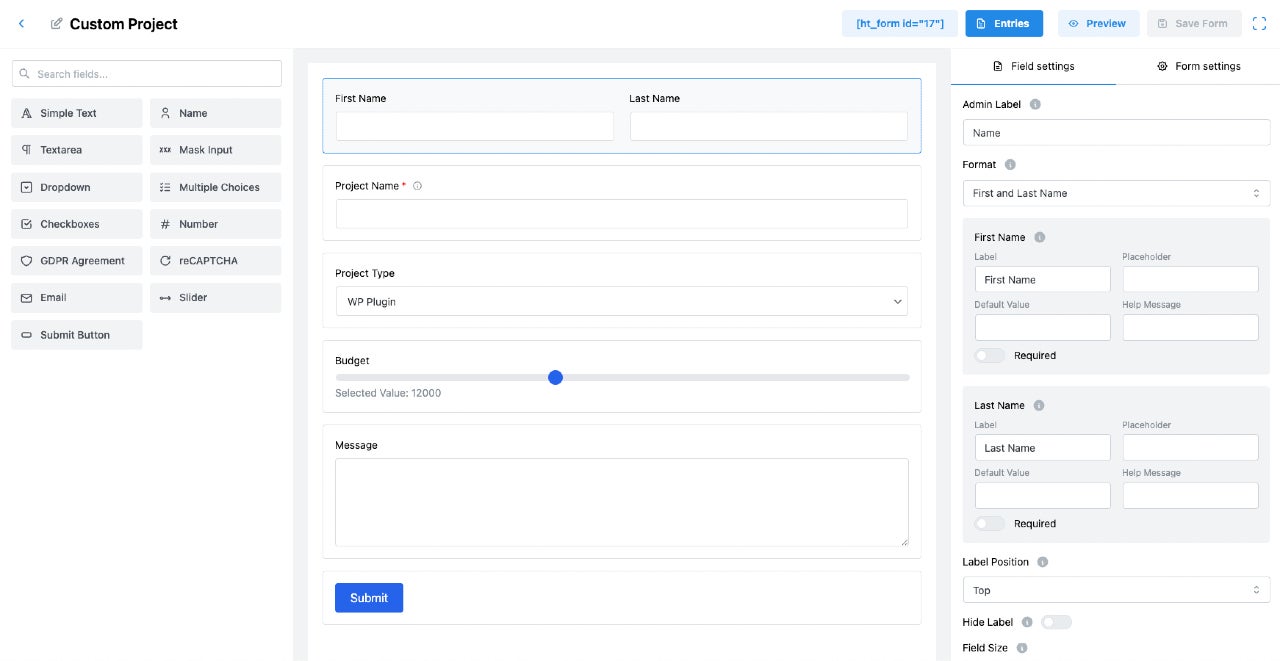Click the Admin Label info icon
Image resolution: width=1280 pixels, height=661 pixels.
[x=1035, y=104]
